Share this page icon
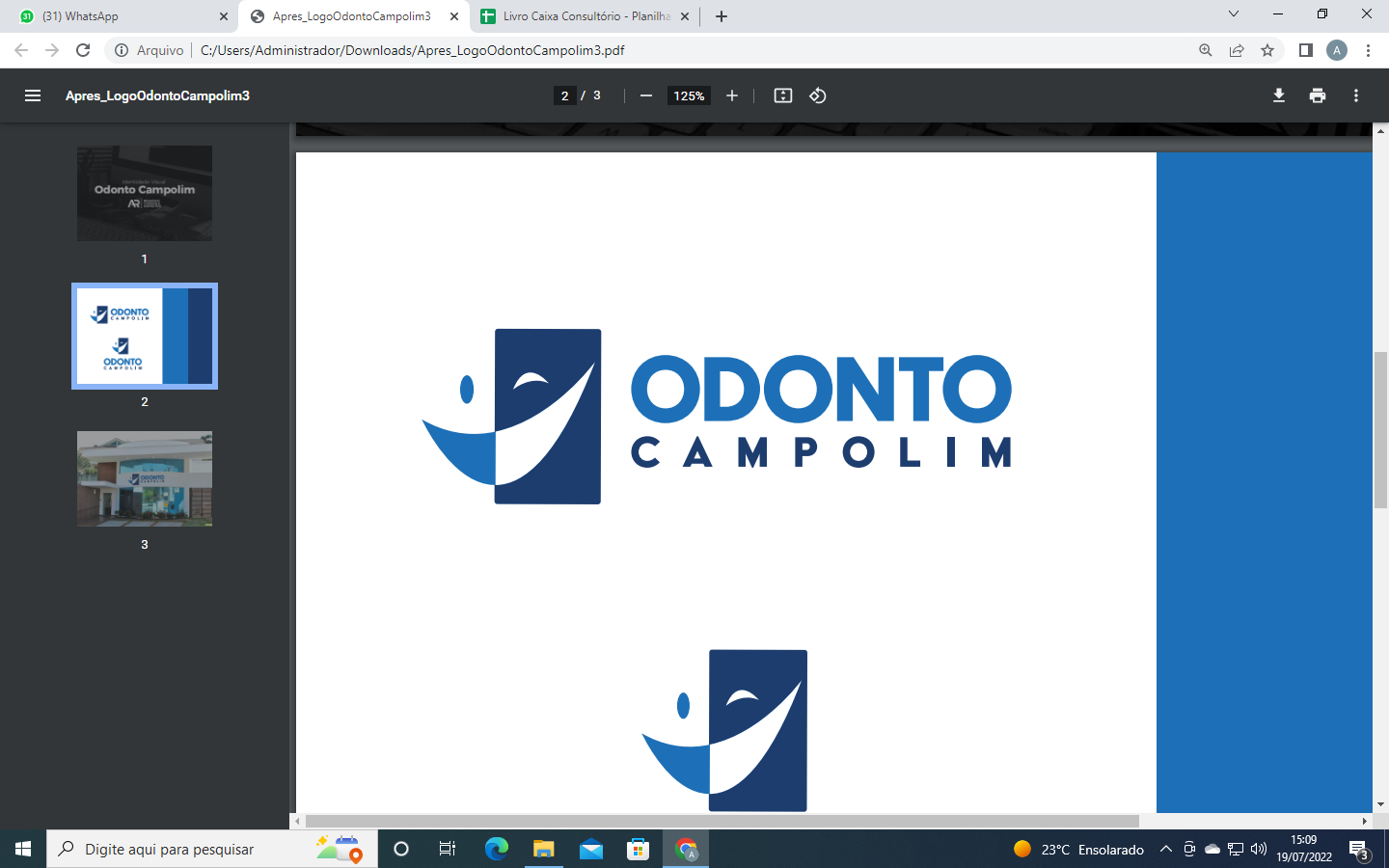The height and width of the screenshot is (868, 1389). [x=1237, y=50]
